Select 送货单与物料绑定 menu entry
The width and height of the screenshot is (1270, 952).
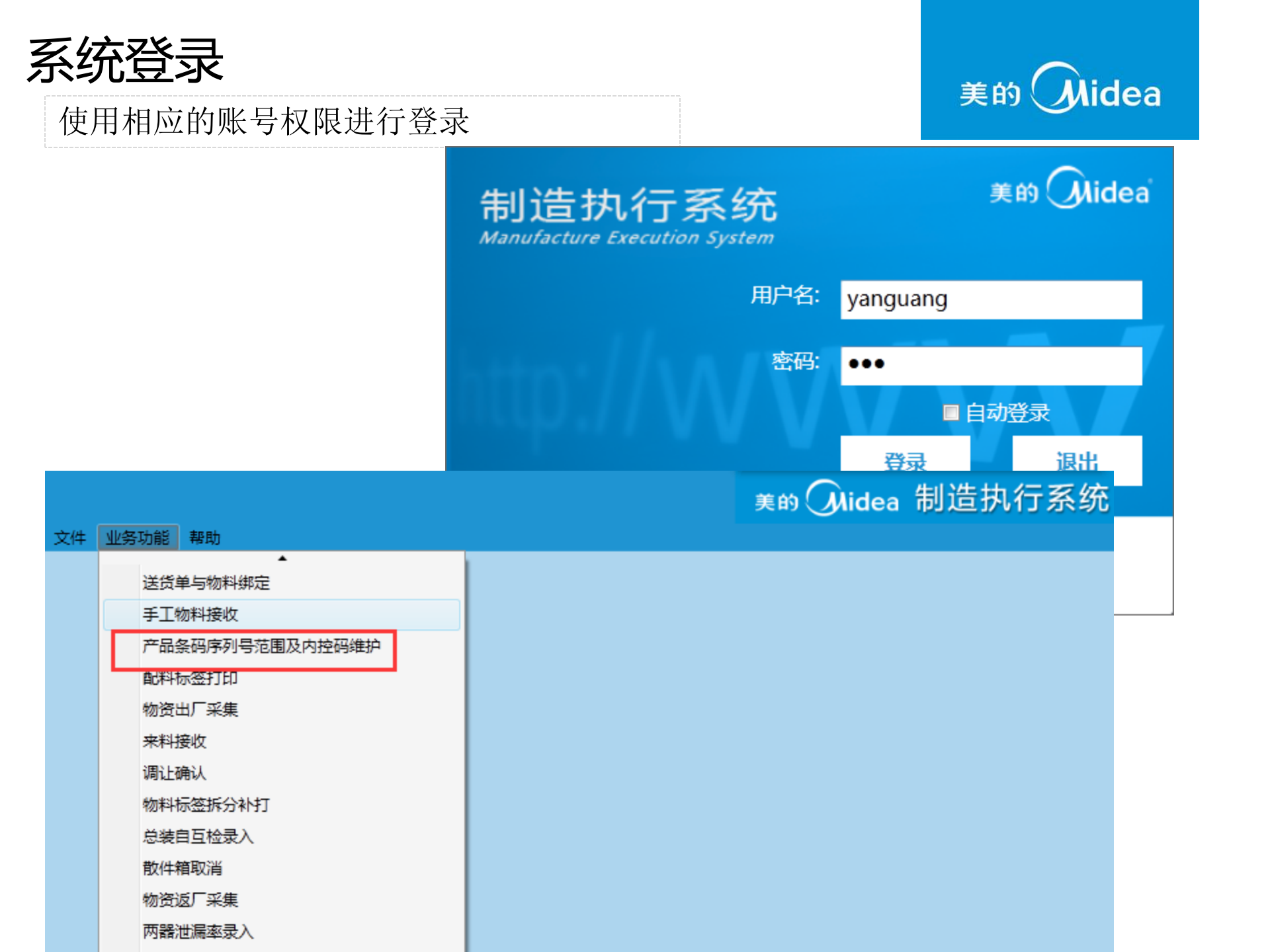pos(208,582)
